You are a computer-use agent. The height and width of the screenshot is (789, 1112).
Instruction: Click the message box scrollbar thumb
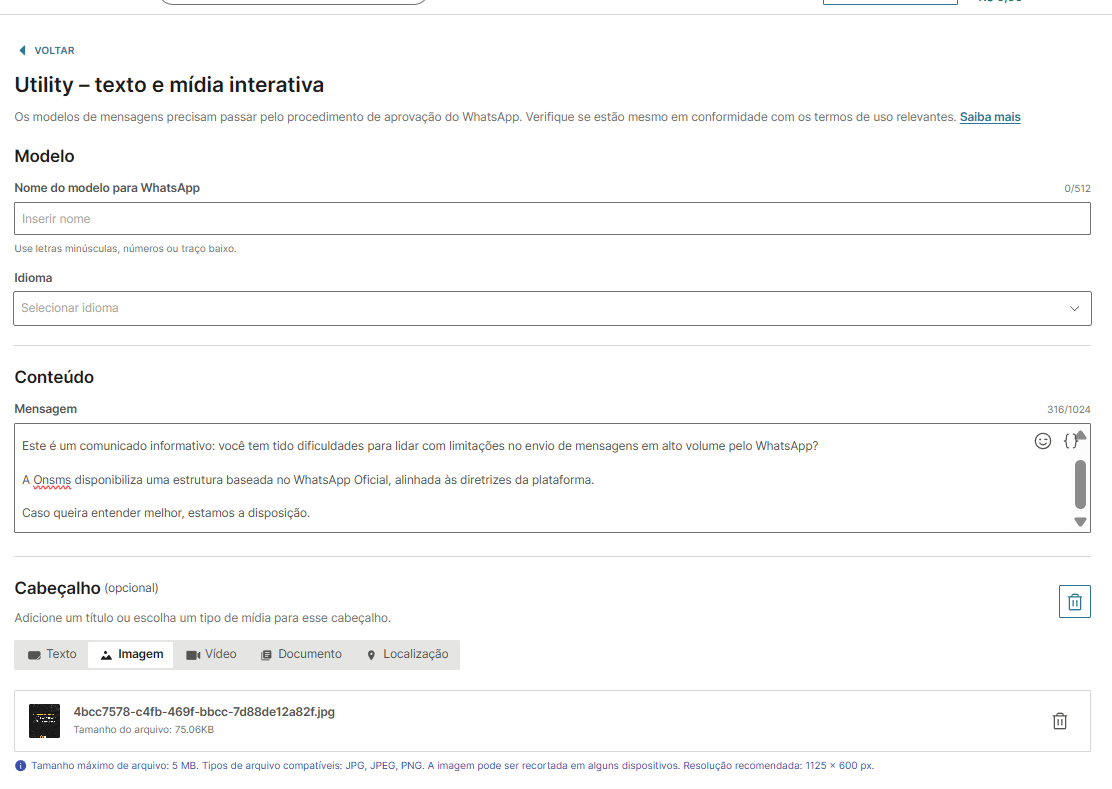[1080, 484]
